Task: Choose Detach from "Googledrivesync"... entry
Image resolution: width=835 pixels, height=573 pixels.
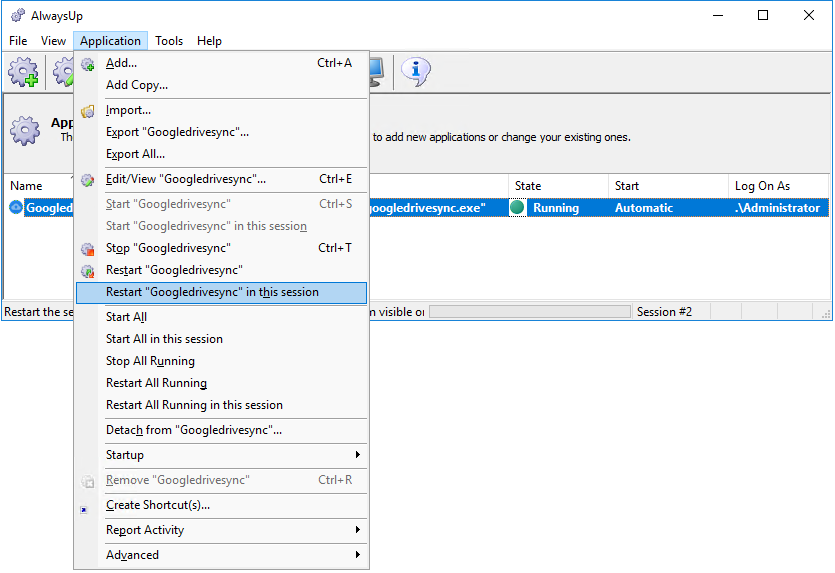Action: (221, 430)
